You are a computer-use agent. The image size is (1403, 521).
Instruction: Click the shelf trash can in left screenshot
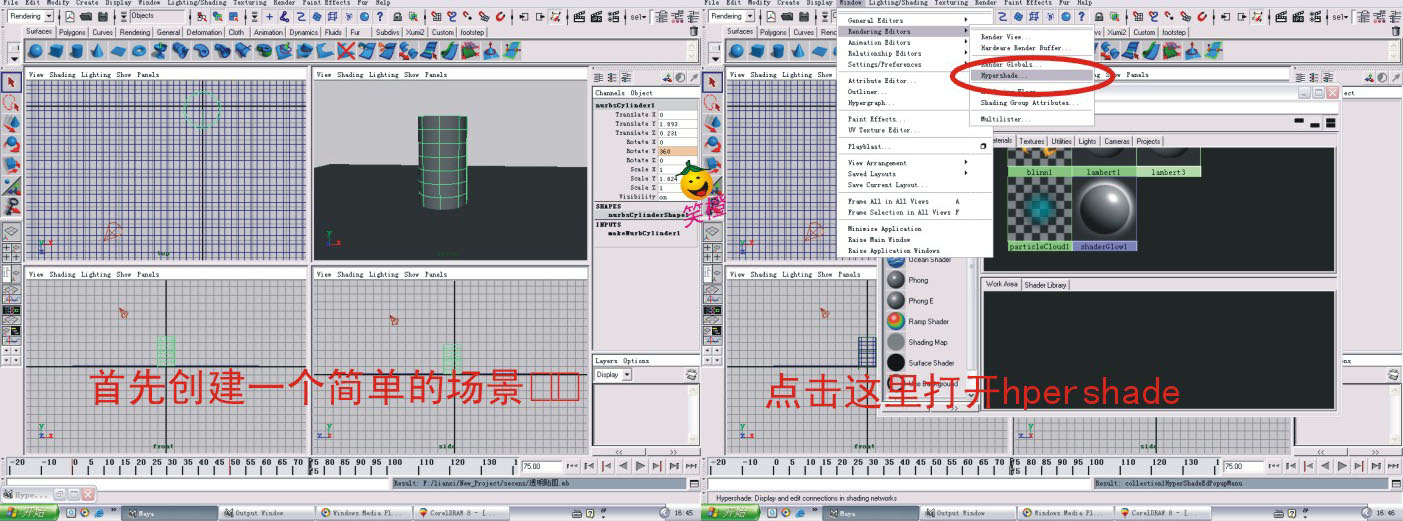[694, 31]
